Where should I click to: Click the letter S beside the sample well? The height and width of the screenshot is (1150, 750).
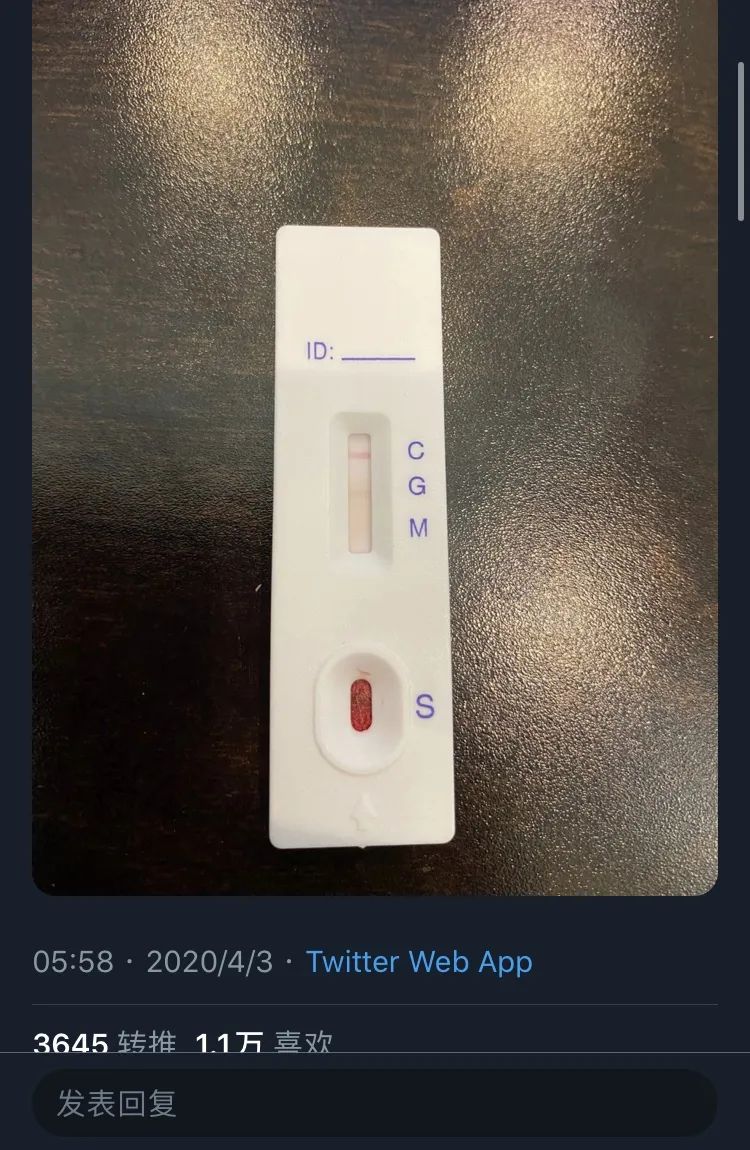click(425, 707)
